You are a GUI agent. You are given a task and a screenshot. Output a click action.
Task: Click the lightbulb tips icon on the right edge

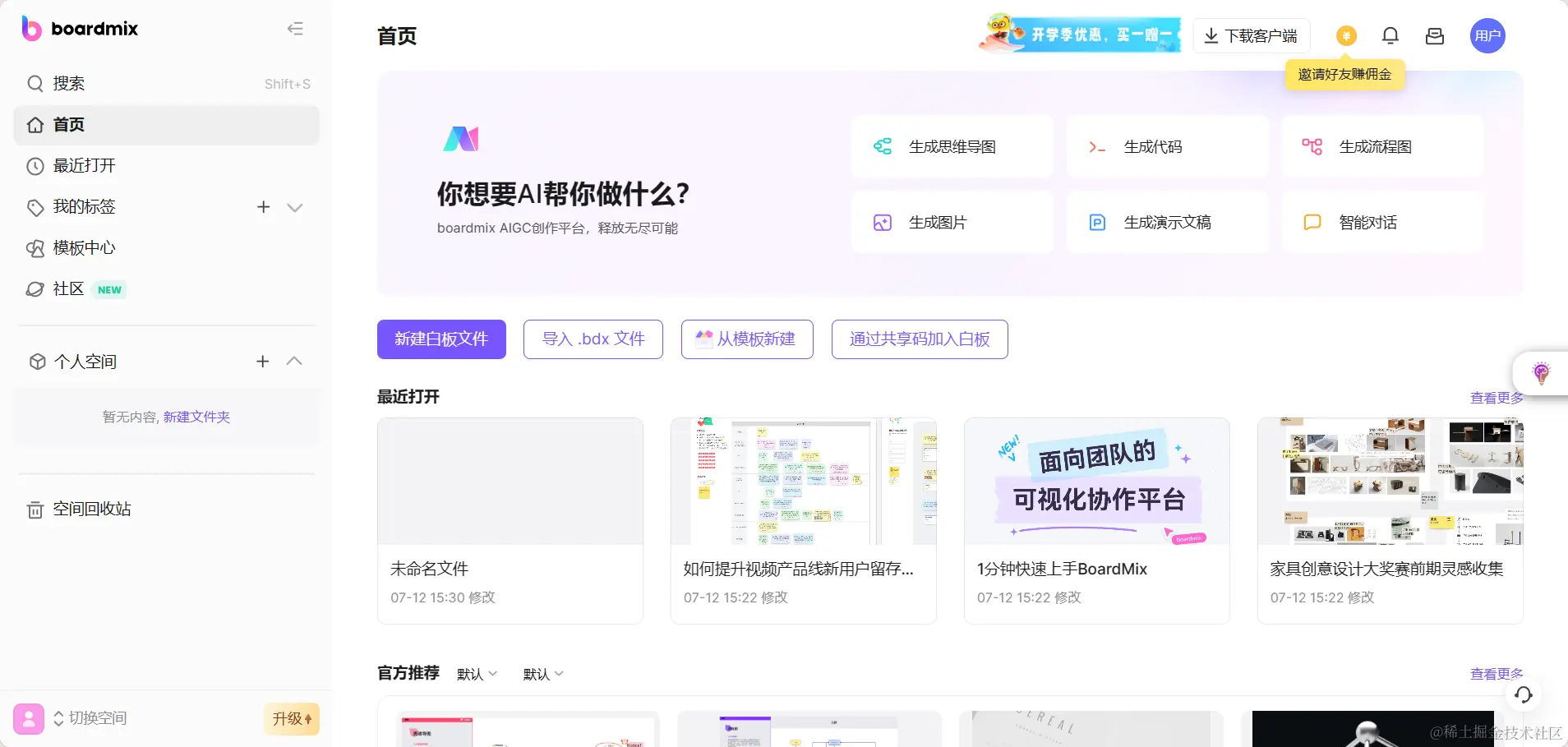tap(1542, 373)
